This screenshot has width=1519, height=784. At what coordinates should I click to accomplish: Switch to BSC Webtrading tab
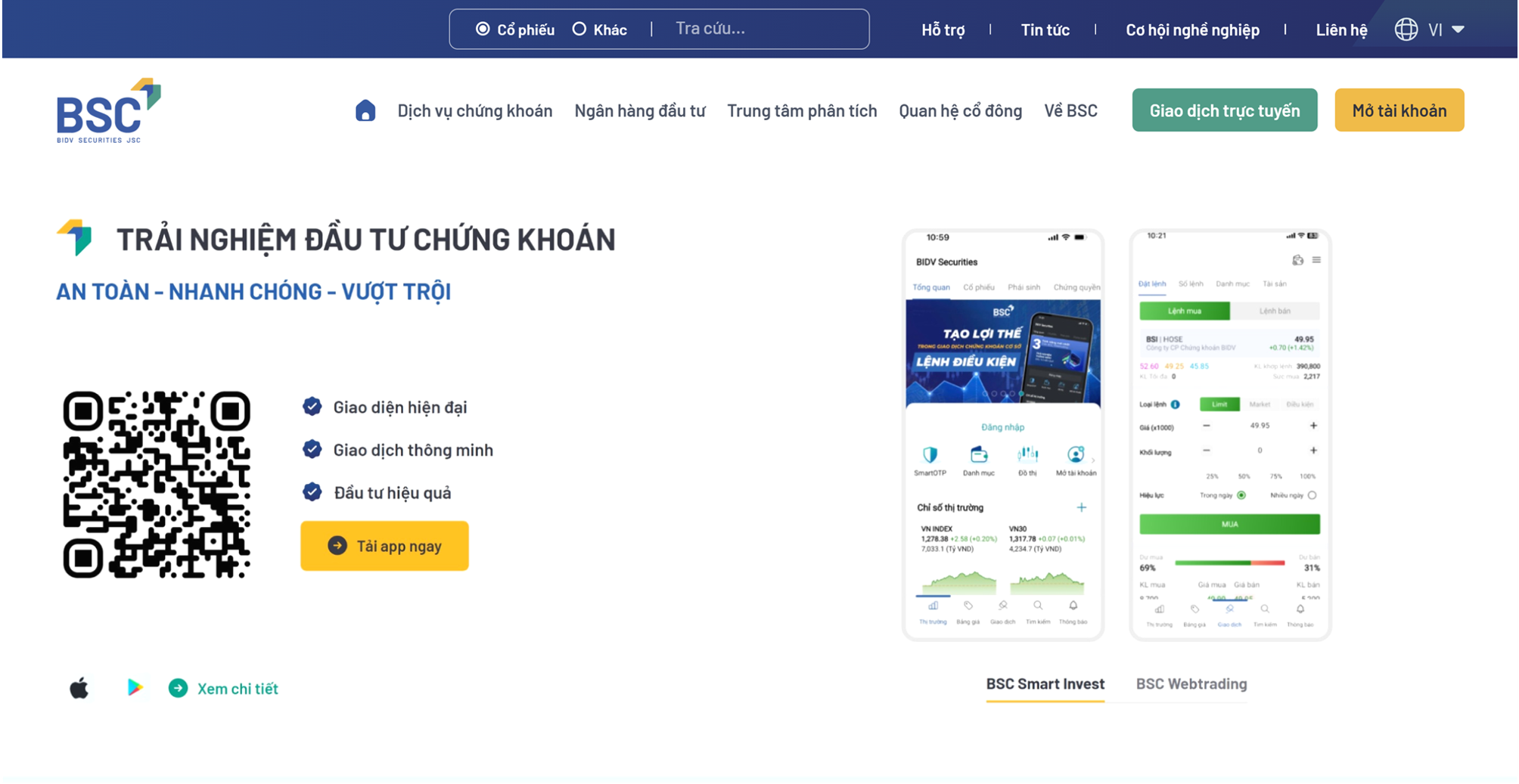(x=1191, y=684)
